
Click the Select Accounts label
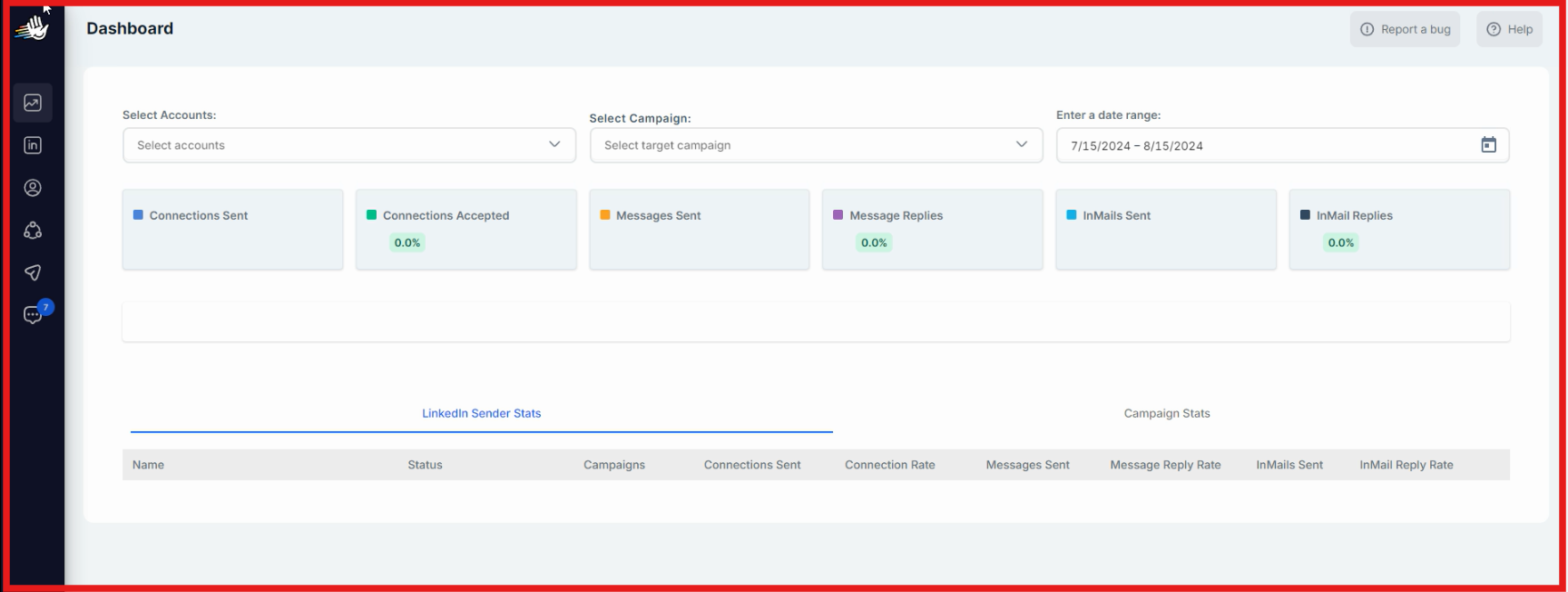tap(170, 115)
